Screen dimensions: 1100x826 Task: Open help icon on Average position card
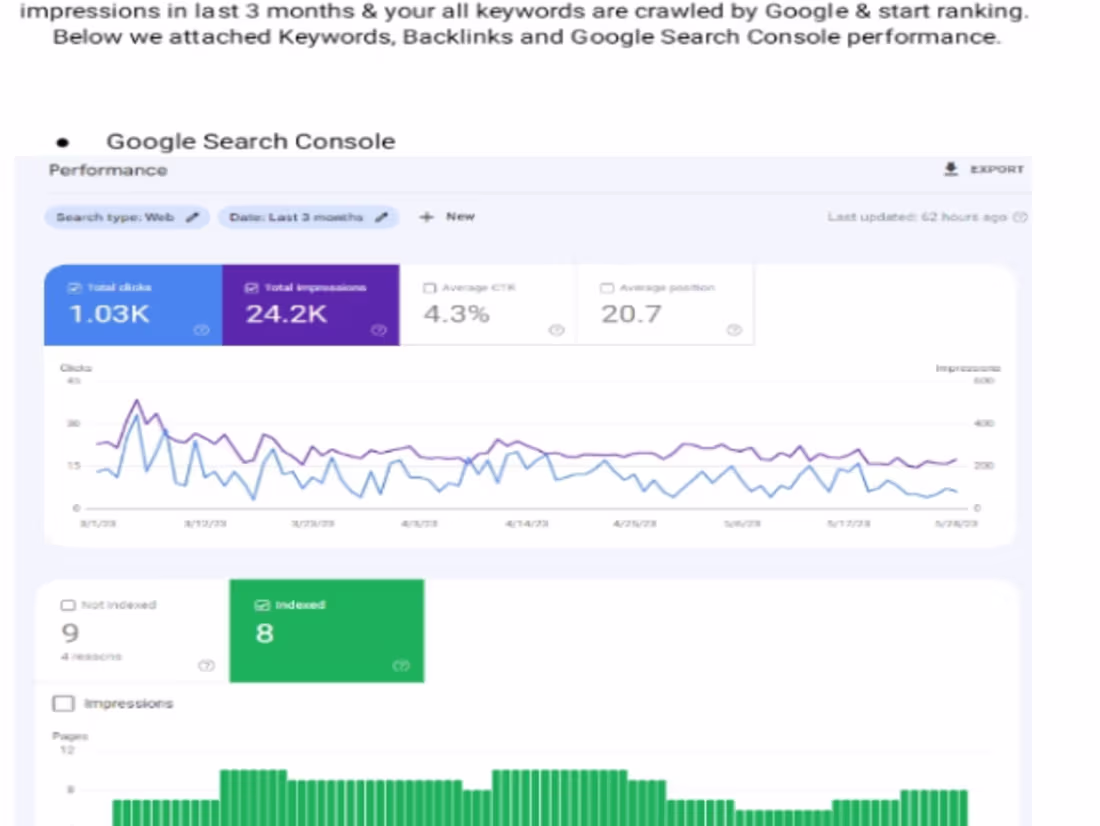(734, 330)
